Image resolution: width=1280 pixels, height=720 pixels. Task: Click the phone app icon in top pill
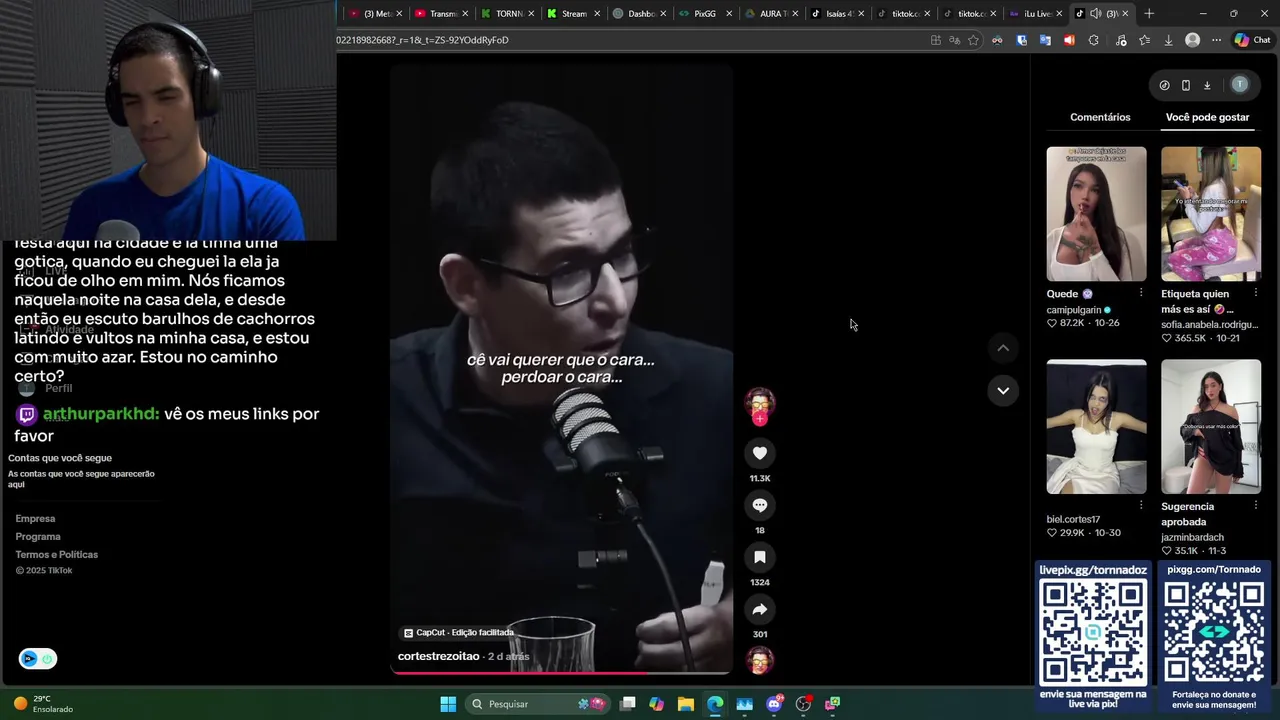click(x=1186, y=85)
